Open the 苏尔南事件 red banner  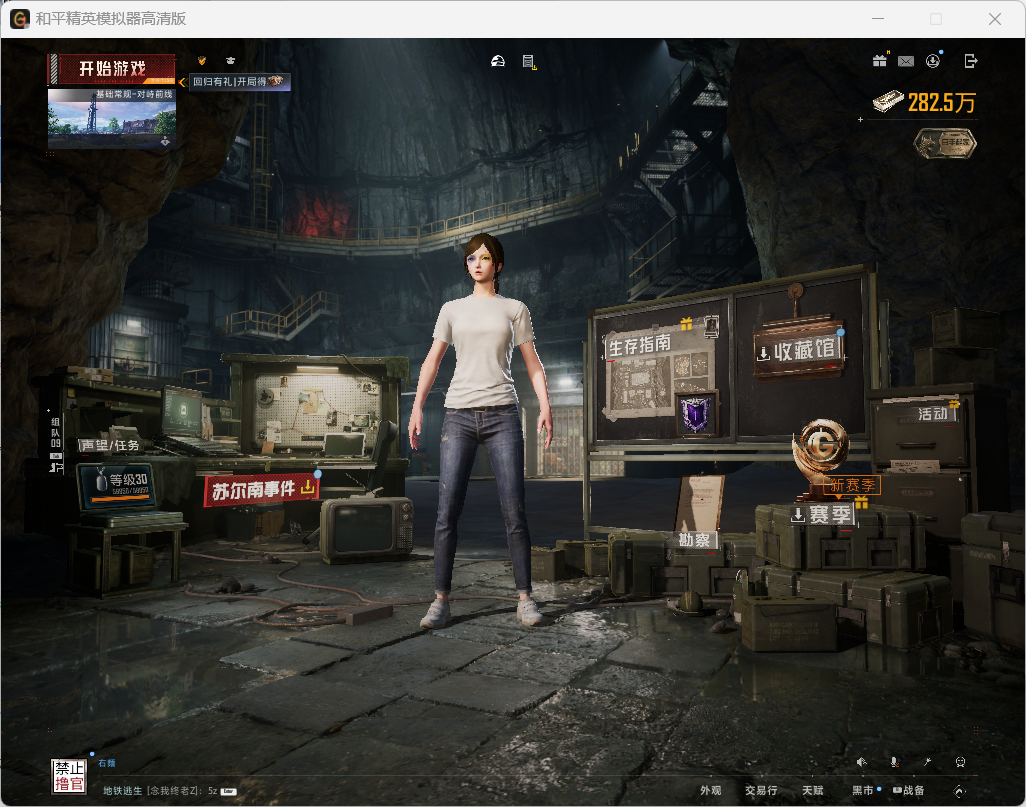pos(262,489)
